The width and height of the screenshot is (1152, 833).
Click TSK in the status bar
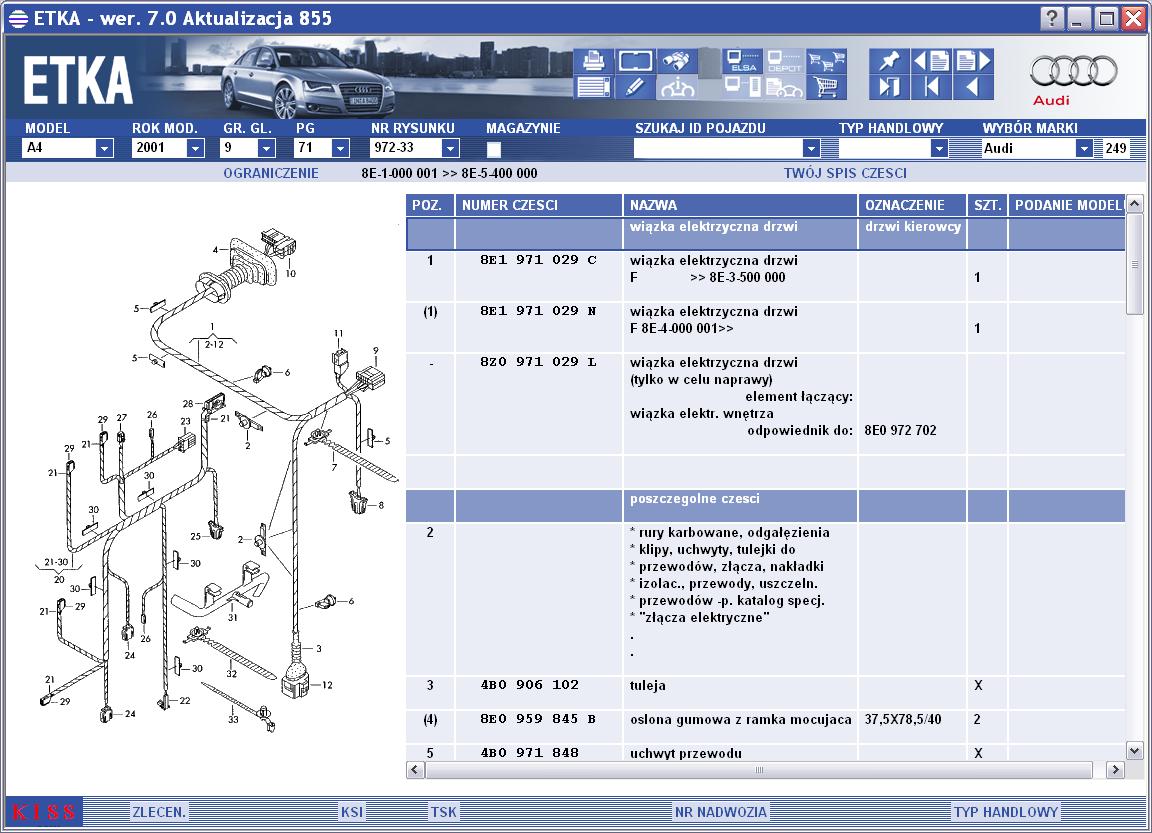[443, 812]
